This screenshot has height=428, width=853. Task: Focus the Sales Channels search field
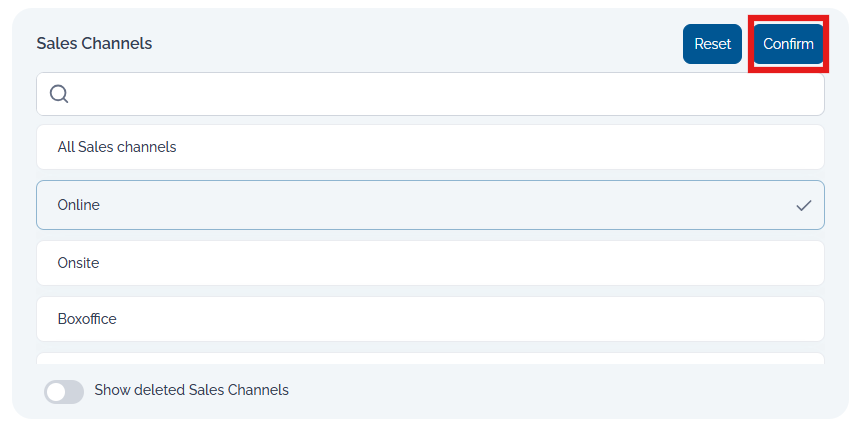[x=430, y=94]
